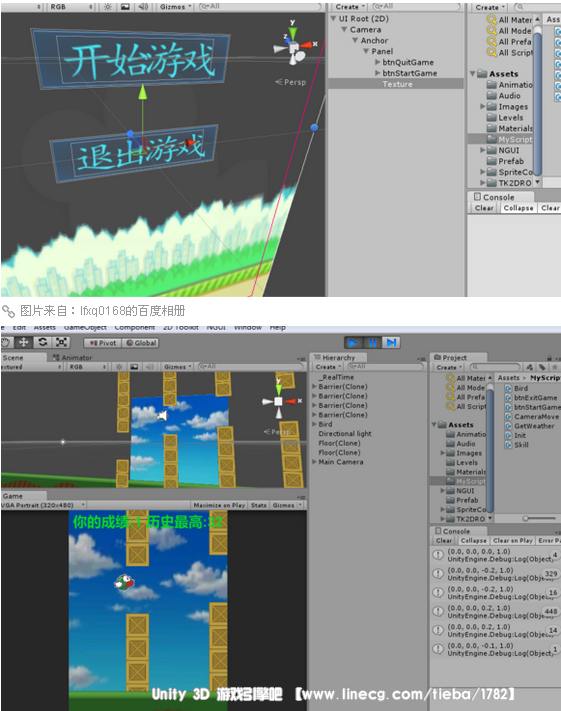This screenshot has width=561, height=711.
Task: Switch to the Animator tab
Action: tap(73, 358)
